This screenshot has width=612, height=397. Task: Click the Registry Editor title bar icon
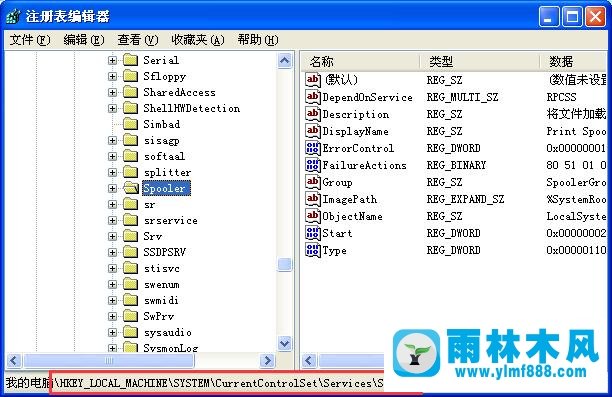13,16
